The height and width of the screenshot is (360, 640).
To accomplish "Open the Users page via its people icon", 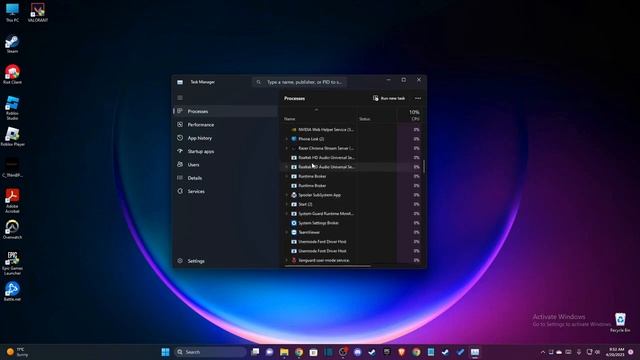I will 180,164.
